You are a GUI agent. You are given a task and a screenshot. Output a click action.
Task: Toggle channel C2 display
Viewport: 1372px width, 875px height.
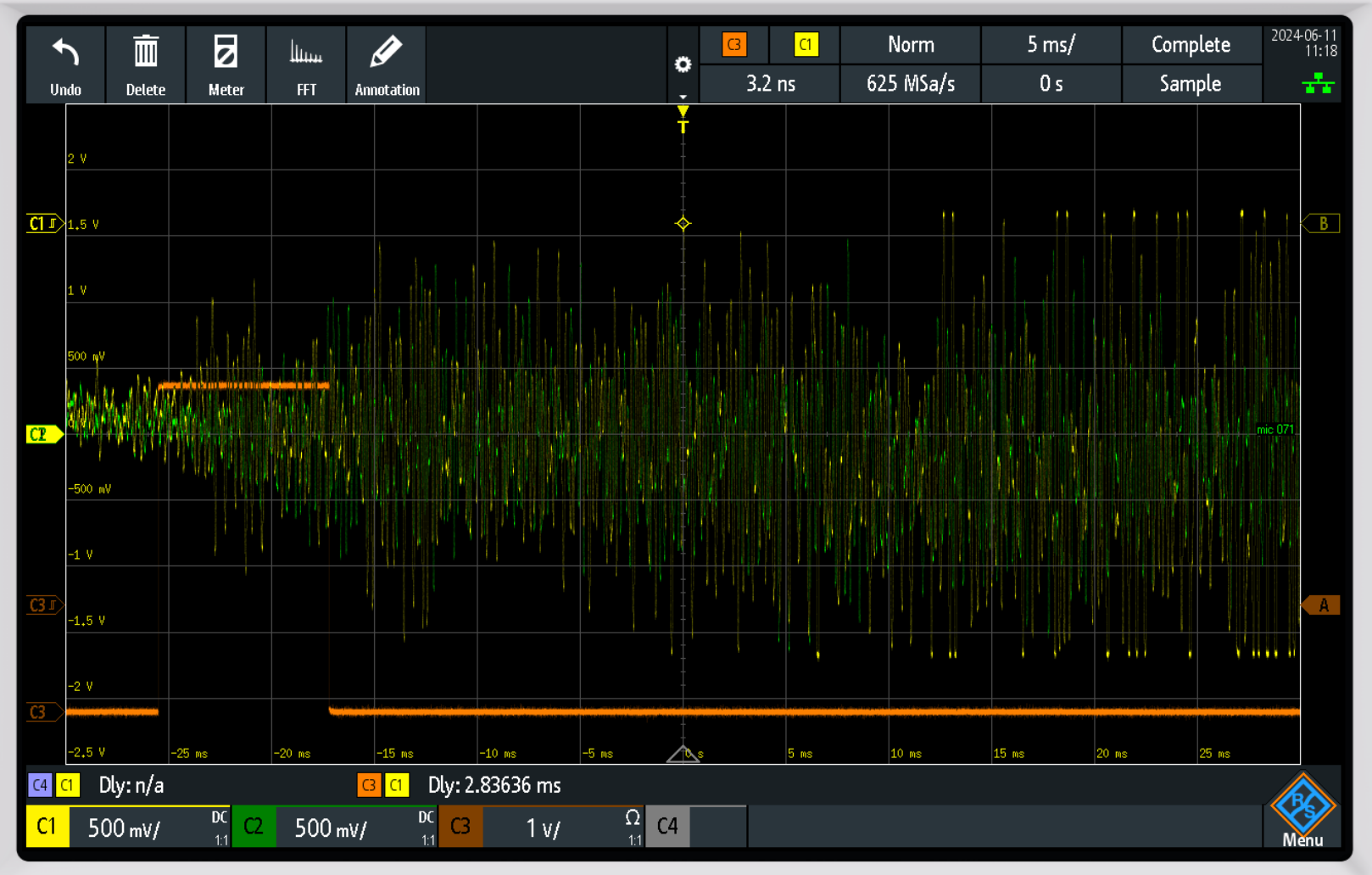(253, 827)
